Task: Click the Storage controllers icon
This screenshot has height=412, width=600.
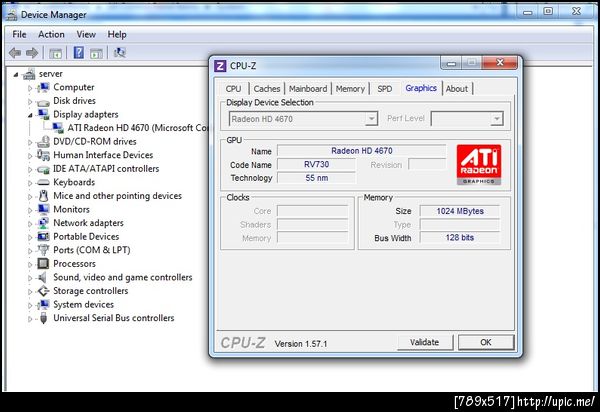Action: 43,291
